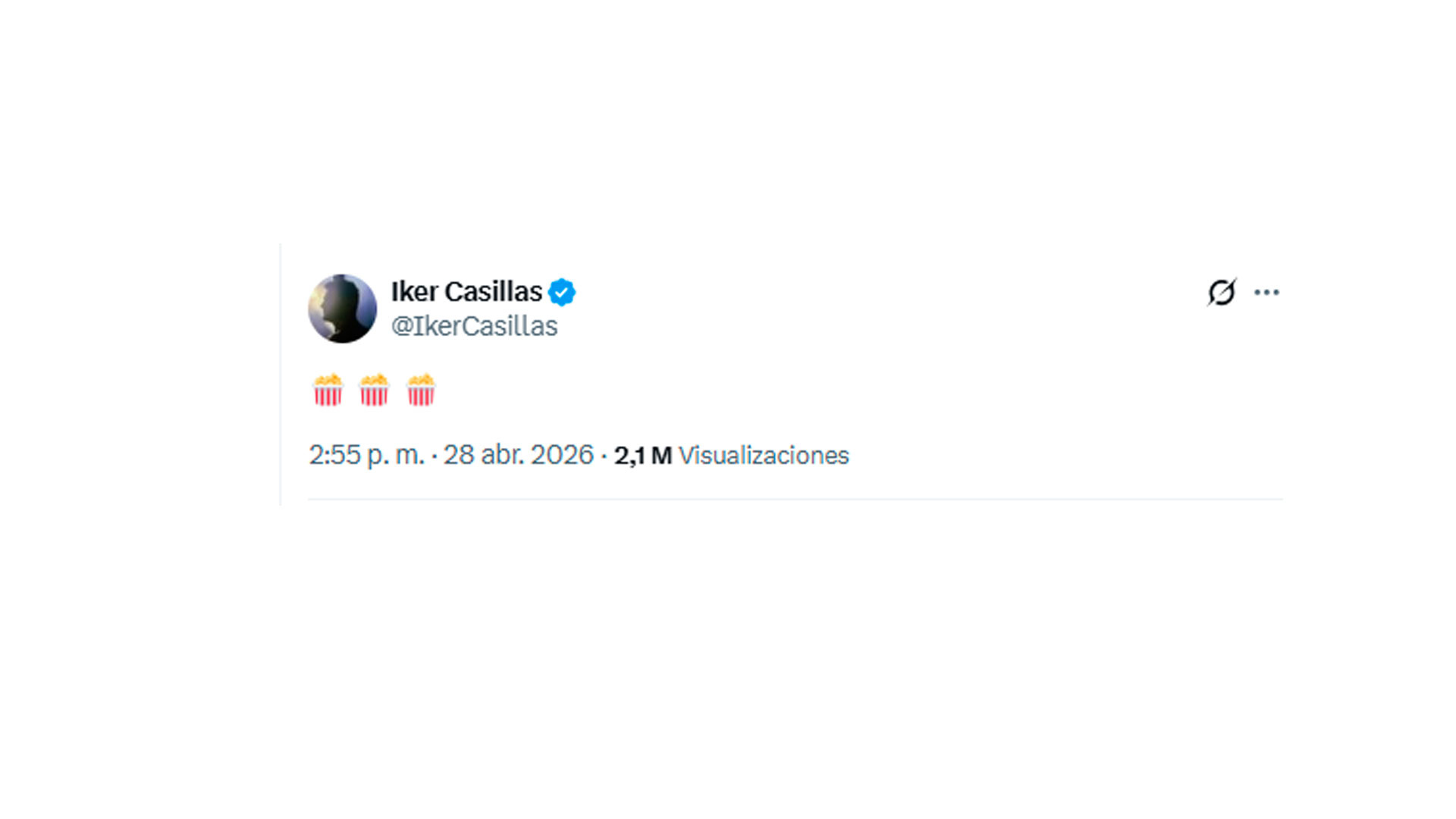Click the Visualizaciones label

coord(764,456)
